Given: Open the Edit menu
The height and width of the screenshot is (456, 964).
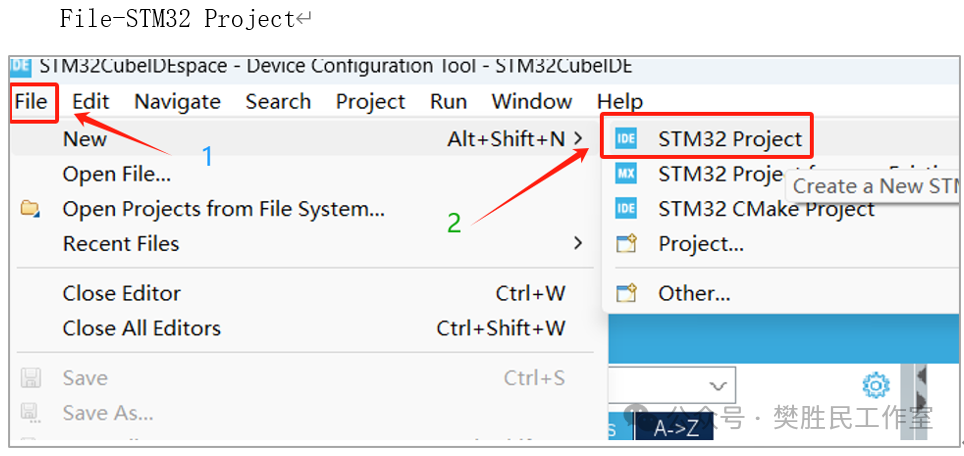Looking at the screenshot, I should 90,101.
